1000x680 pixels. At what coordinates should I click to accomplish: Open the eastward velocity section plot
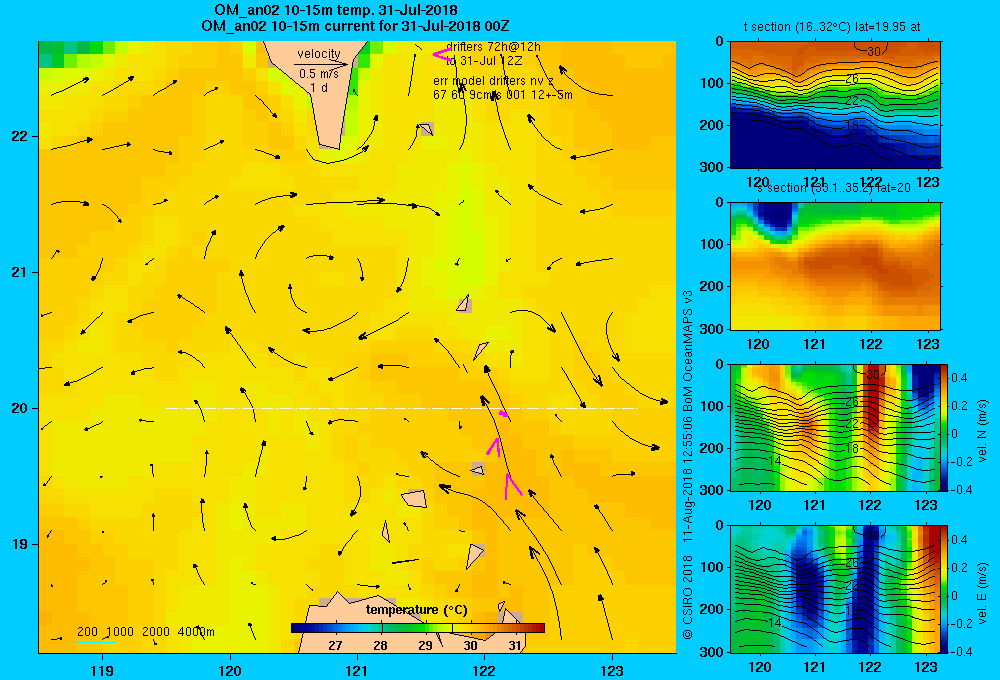[x=835, y=589]
